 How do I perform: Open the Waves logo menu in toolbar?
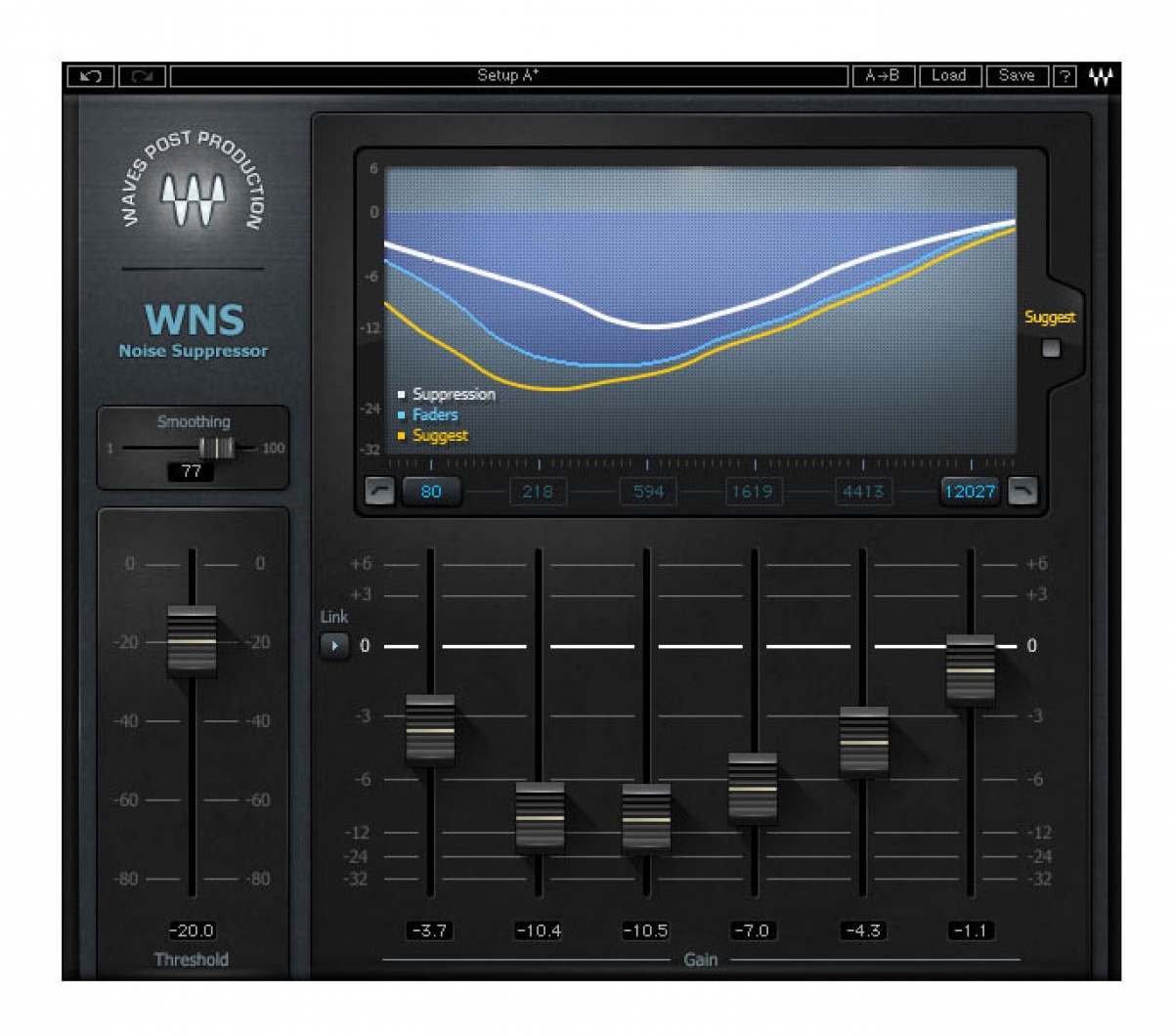click(x=1101, y=76)
